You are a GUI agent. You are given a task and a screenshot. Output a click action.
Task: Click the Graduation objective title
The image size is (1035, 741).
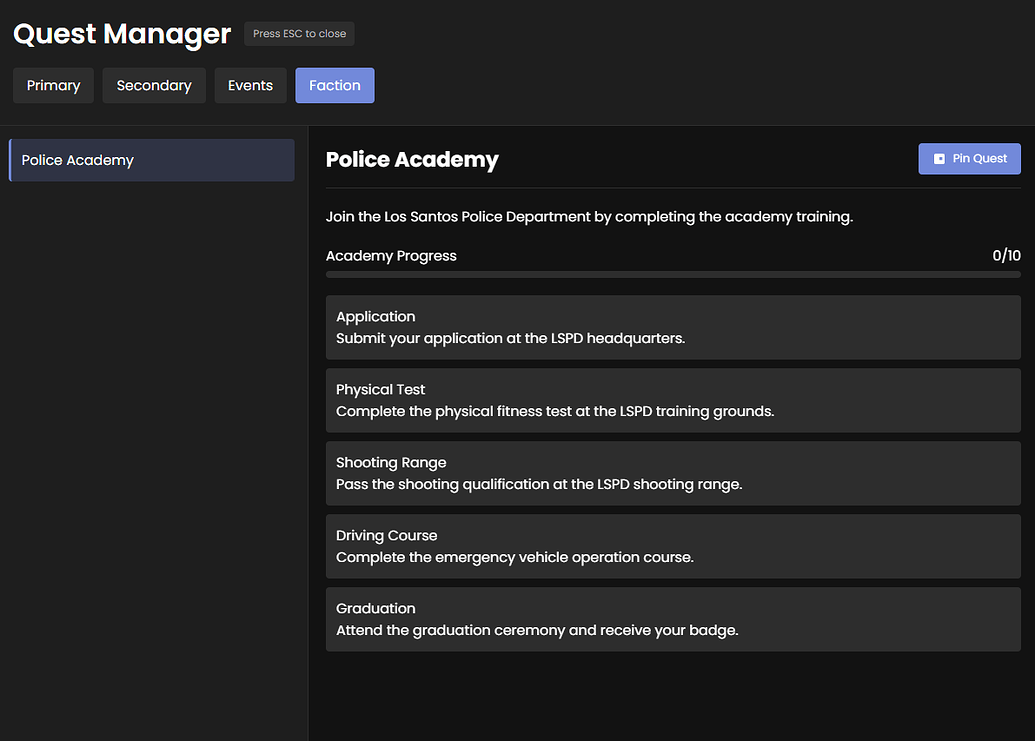pyautogui.click(x=376, y=608)
